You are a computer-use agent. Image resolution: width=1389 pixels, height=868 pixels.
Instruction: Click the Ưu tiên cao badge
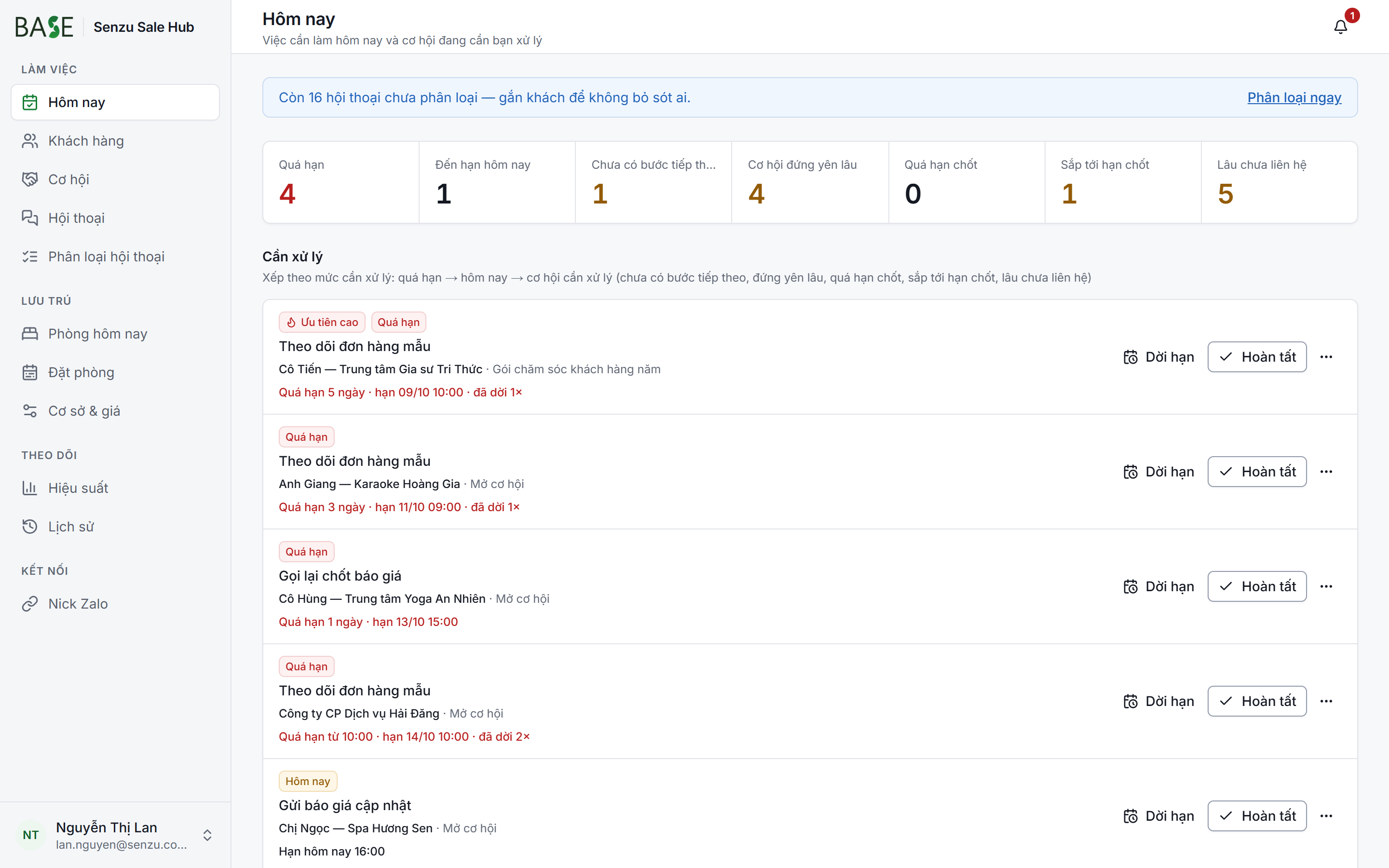coord(322,322)
